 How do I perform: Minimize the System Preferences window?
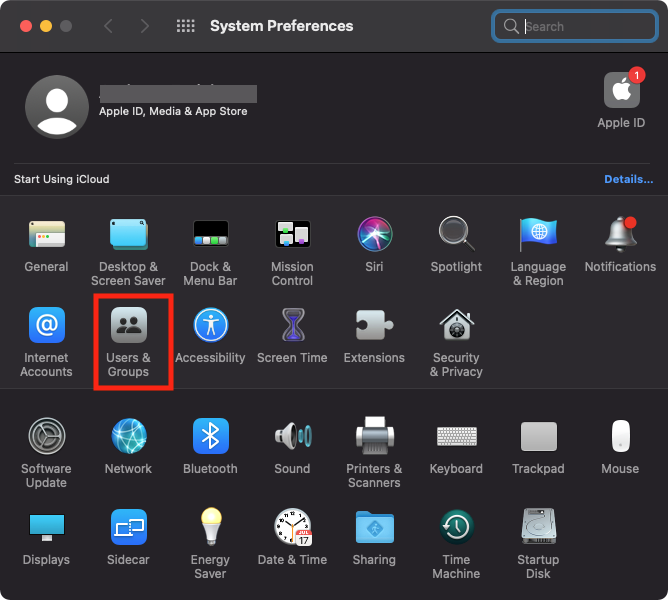tap(46, 26)
